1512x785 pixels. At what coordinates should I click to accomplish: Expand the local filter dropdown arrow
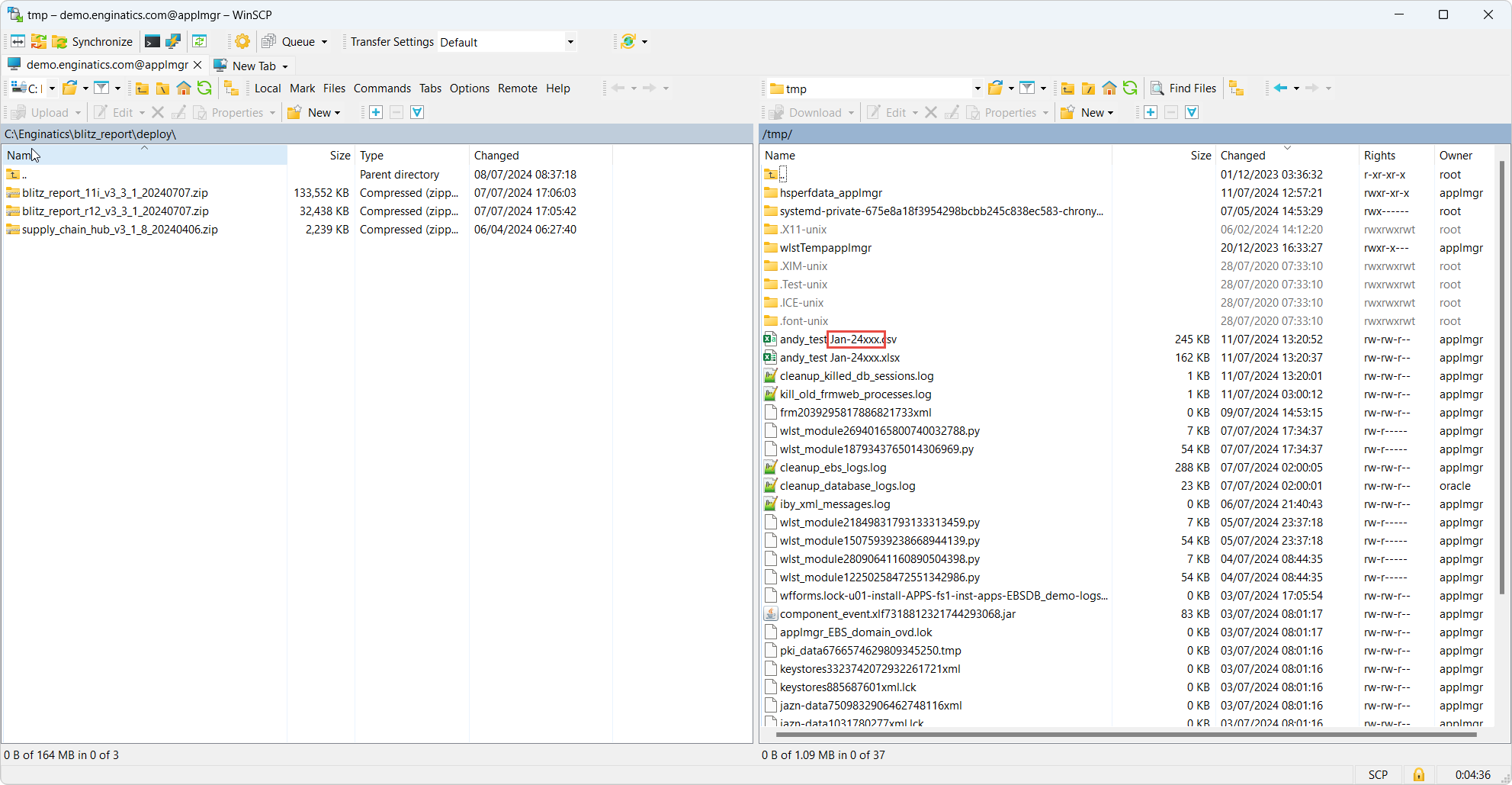click(x=117, y=88)
